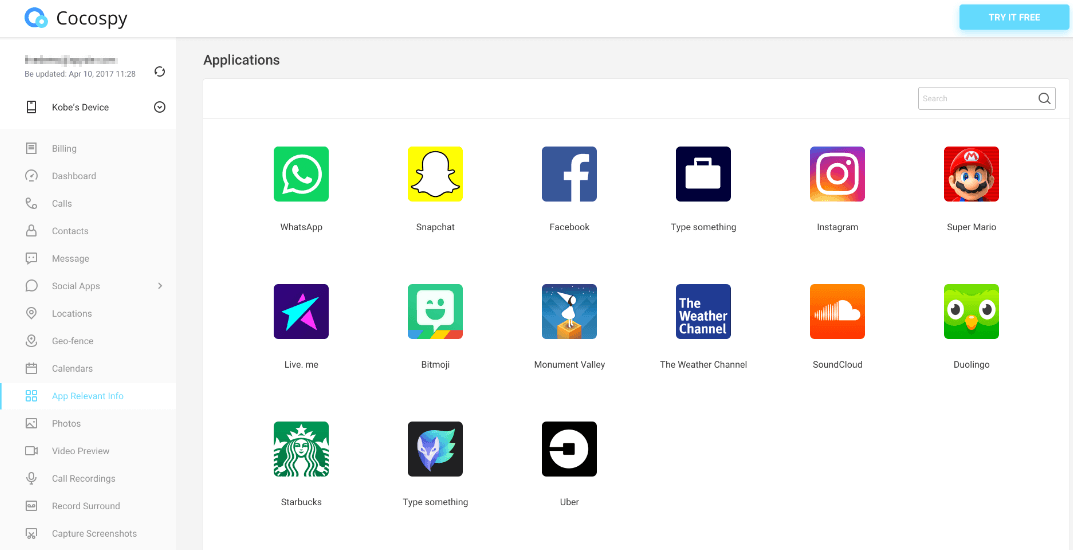The height and width of the screenshot is (550, 1073).
Task: Click the Uber label
Action: click(569, 502)
